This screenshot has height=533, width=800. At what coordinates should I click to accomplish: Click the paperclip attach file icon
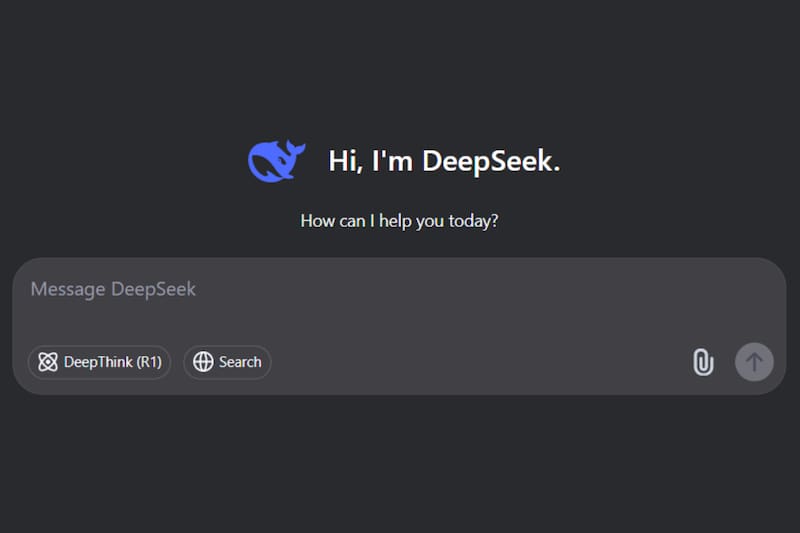tap(703, 362)
